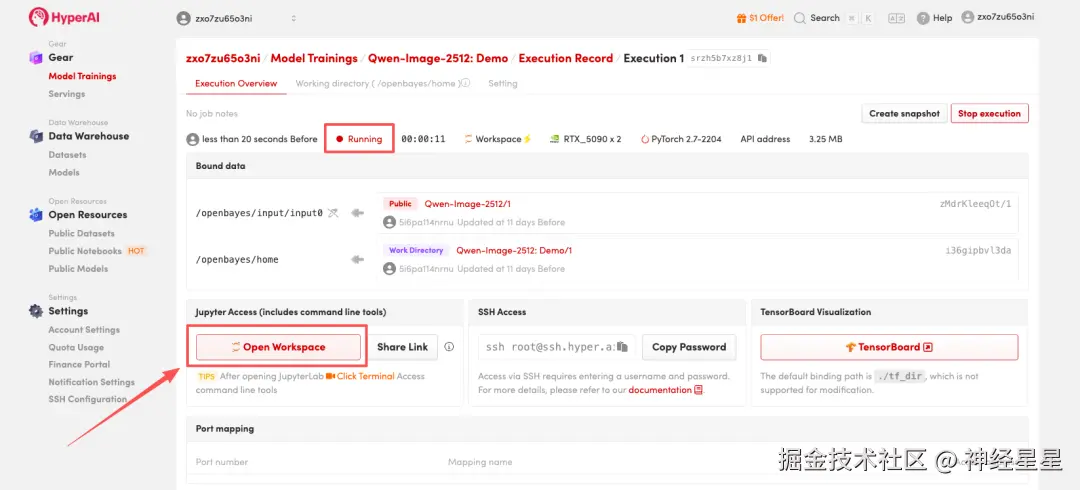Click the $1 Offer gift icon
1080x490 pixels.
point(741,18)
